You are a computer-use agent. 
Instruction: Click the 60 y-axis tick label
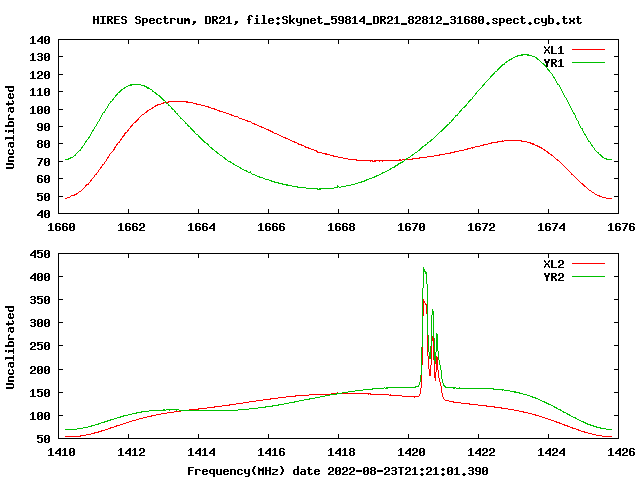tap(44, 179)
